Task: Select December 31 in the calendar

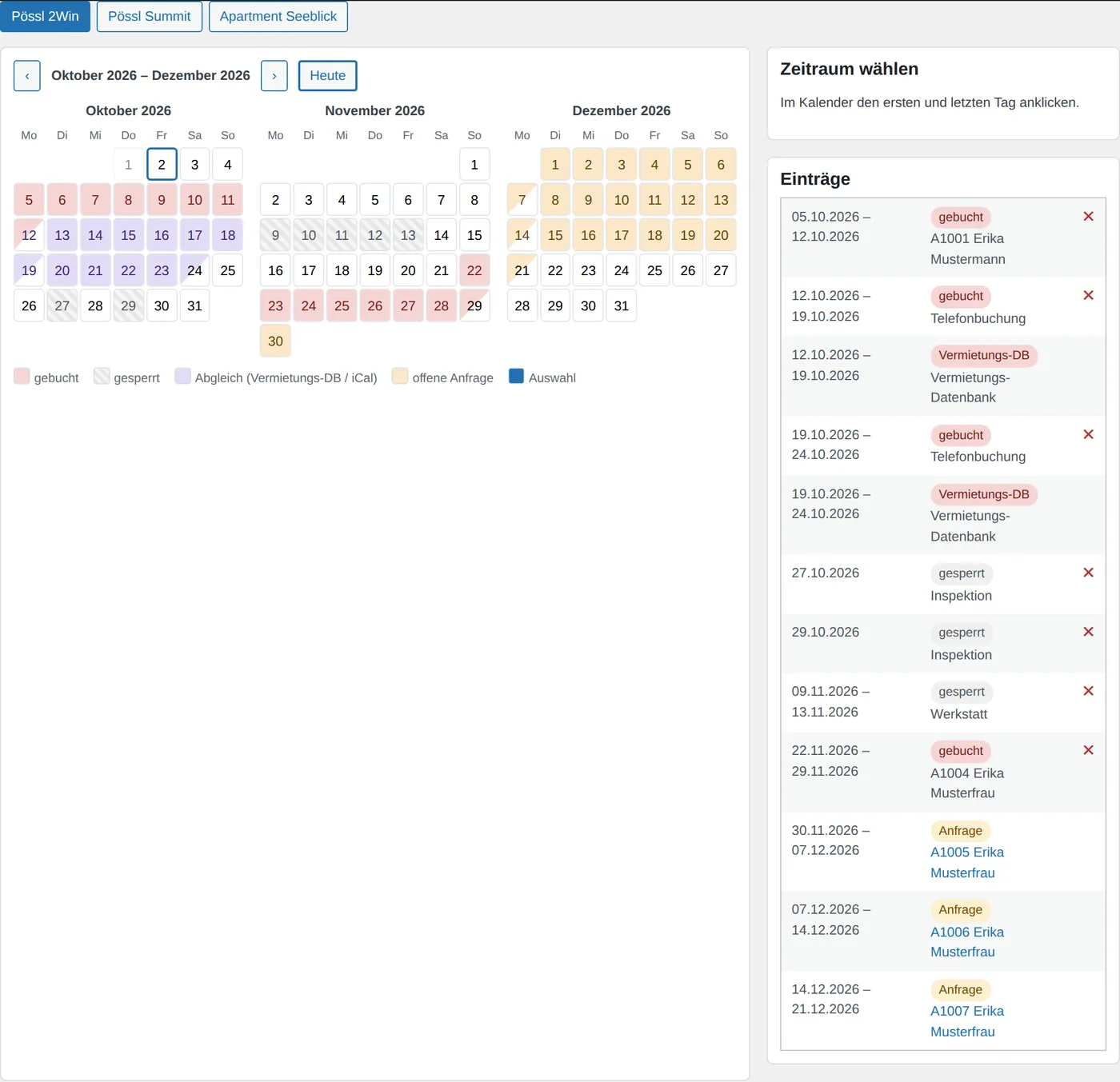Action: click(x=622, y=305)
